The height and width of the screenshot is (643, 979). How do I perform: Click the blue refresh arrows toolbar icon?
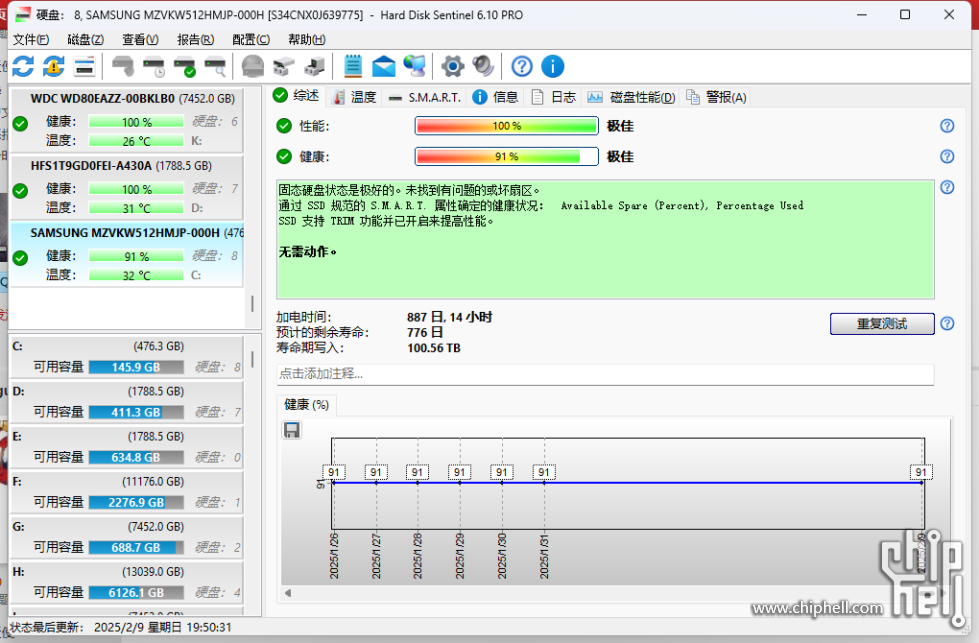click(x=23, y=66)
